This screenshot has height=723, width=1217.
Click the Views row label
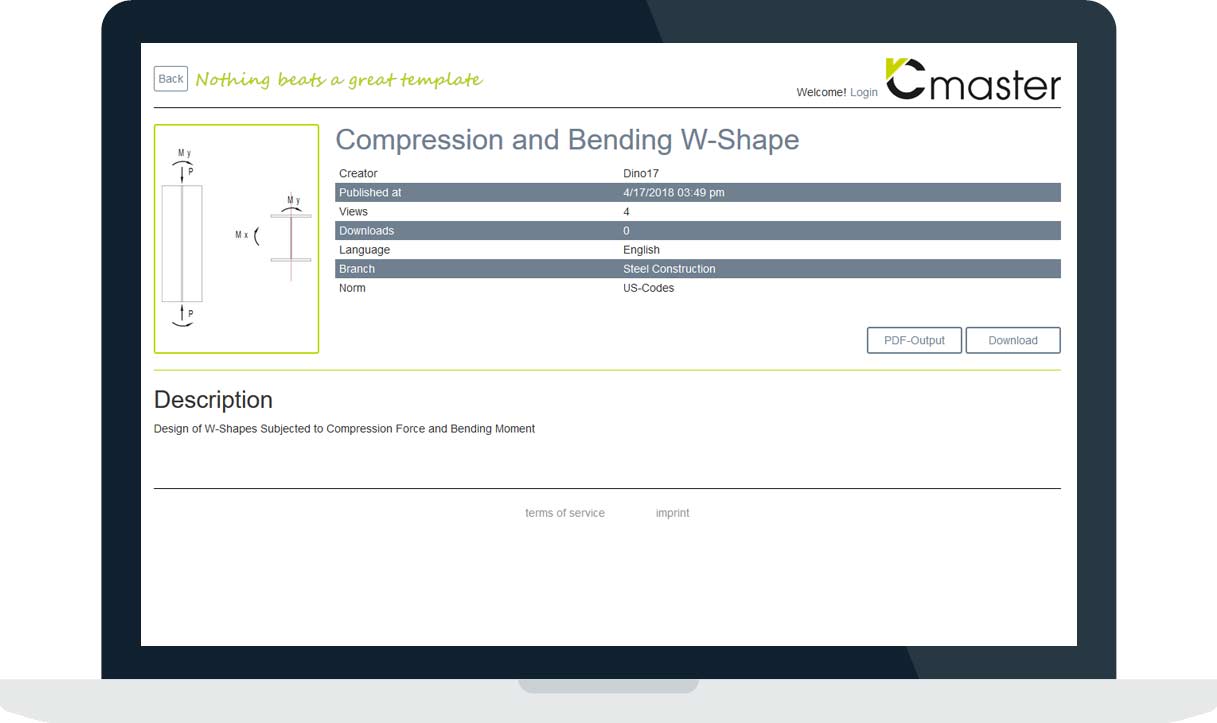point(353,212)
